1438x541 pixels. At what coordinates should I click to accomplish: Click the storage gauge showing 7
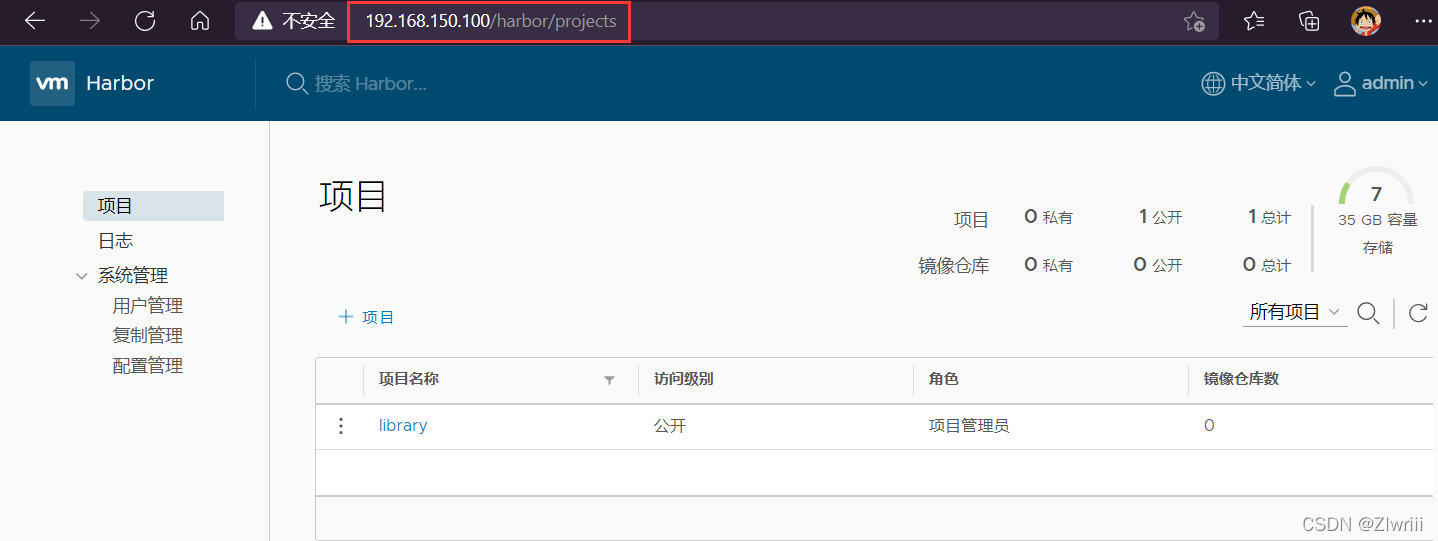(1377, 188)
